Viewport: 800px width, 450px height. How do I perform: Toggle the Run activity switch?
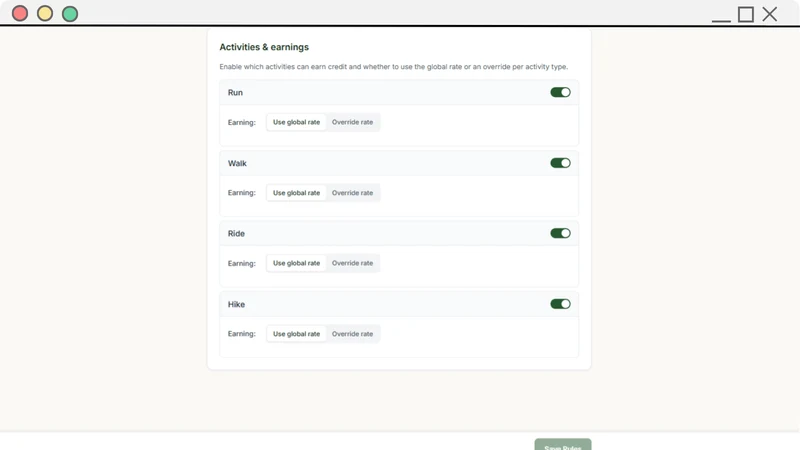coord(560,92)
